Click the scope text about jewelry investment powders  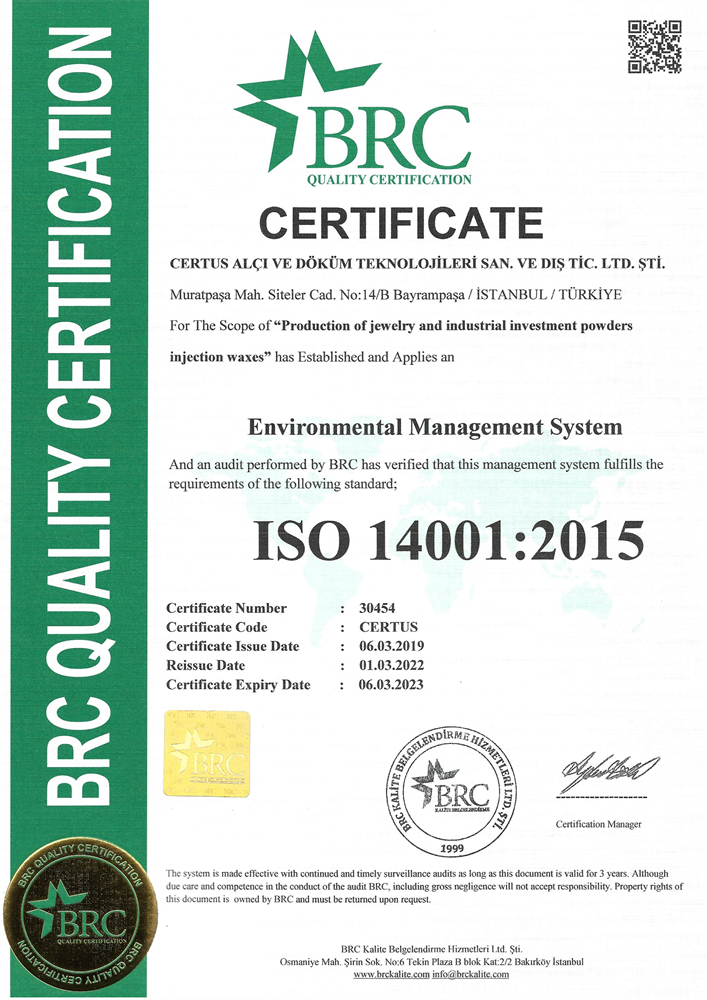point(401,326)
